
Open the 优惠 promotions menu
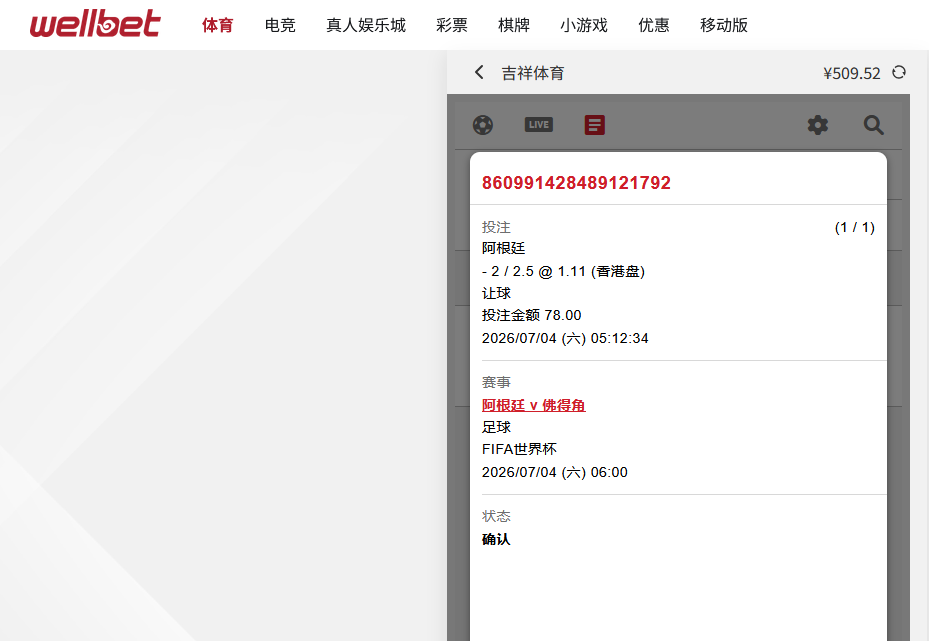[x=653, y=25]
